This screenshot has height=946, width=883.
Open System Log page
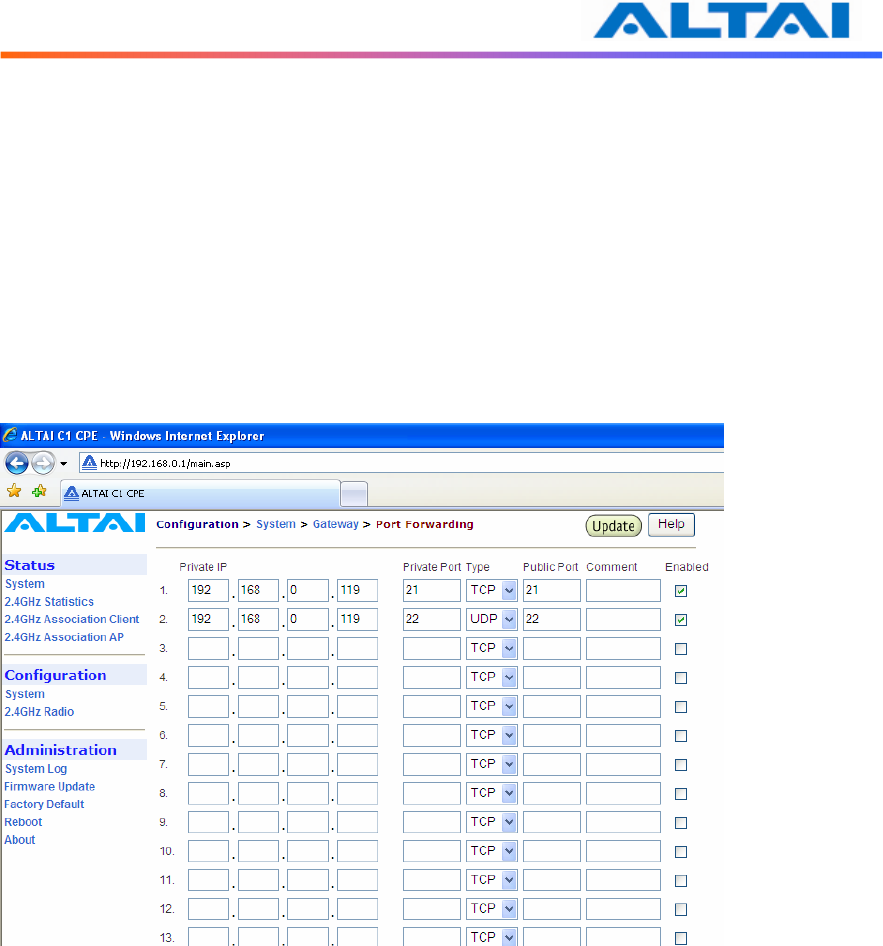(36, 769)
